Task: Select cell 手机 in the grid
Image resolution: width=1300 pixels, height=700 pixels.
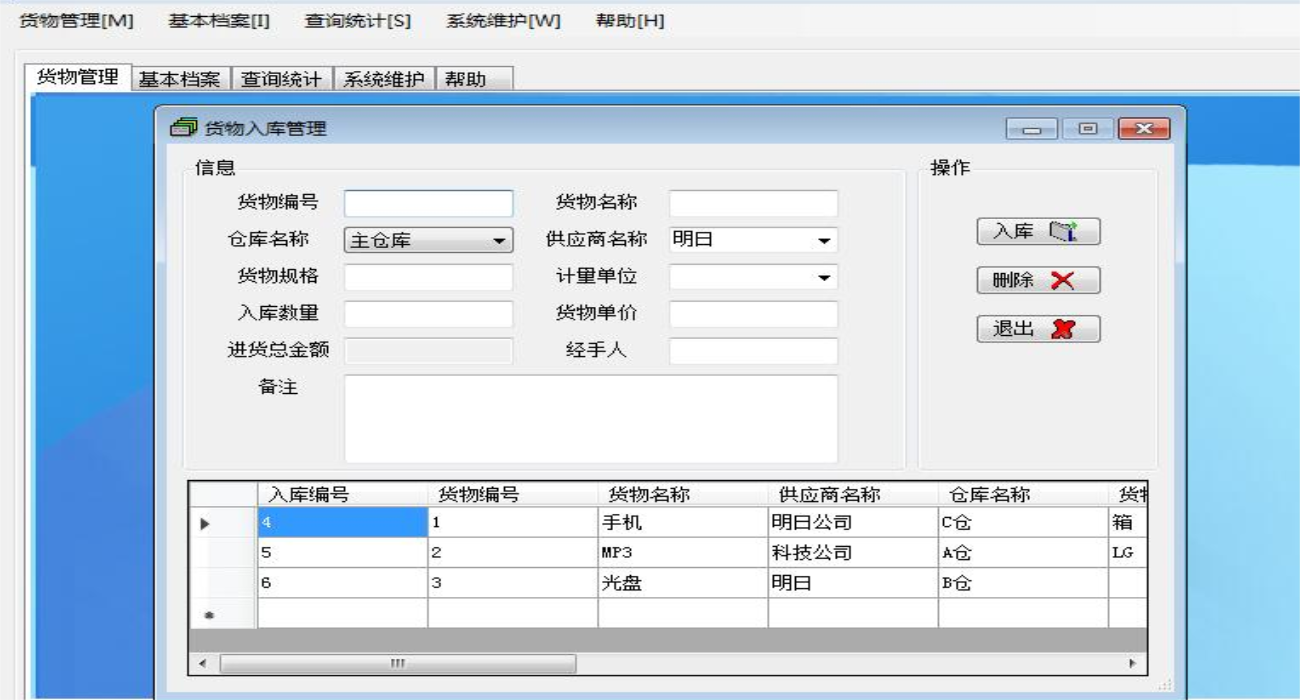Action: (x=683, y=523)
